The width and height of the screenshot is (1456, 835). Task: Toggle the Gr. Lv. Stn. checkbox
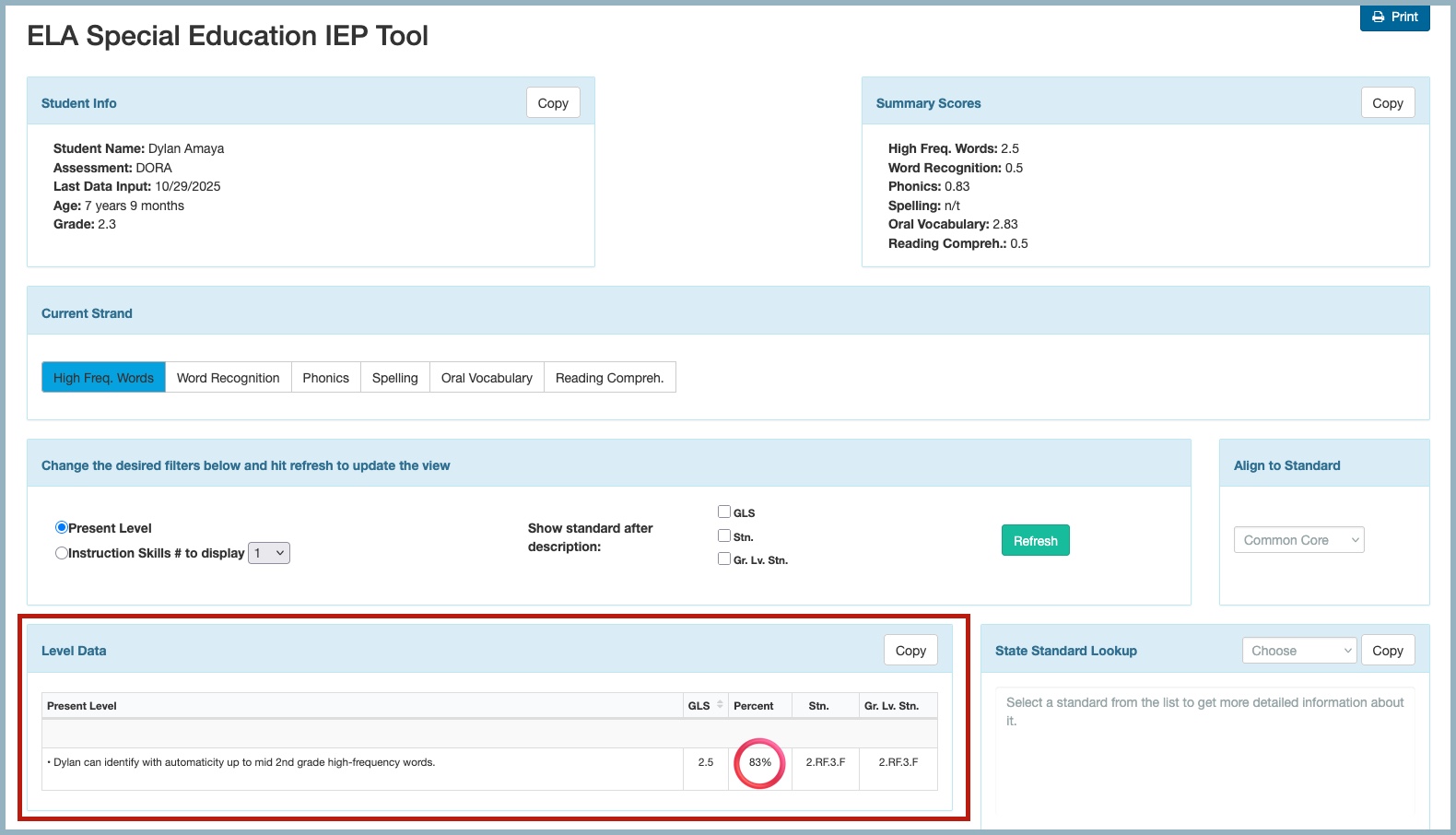coord(724,559)
